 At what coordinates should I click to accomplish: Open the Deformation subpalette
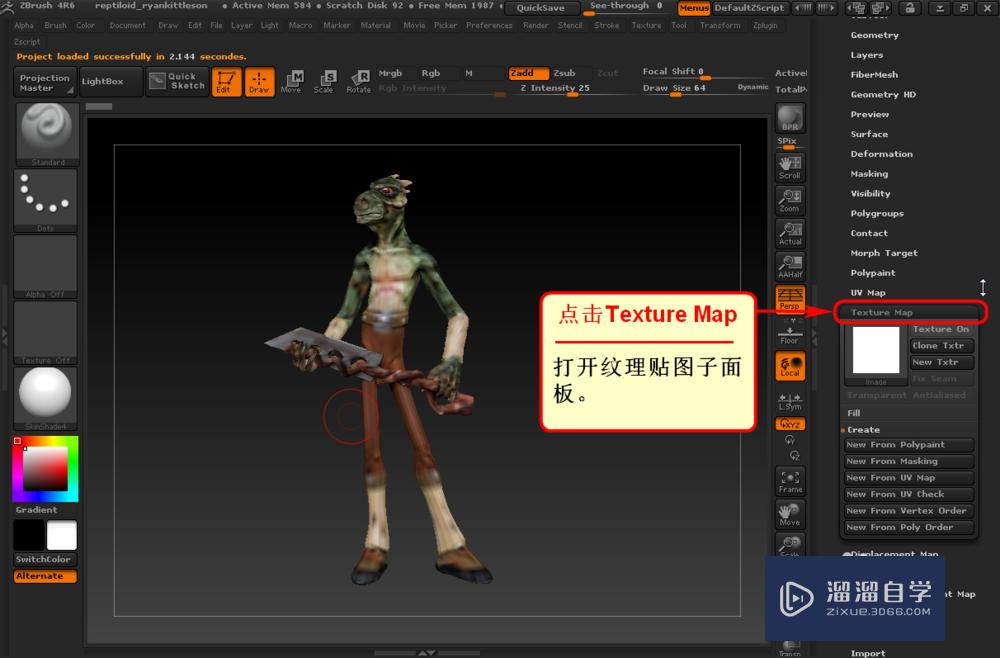(883, 153)
